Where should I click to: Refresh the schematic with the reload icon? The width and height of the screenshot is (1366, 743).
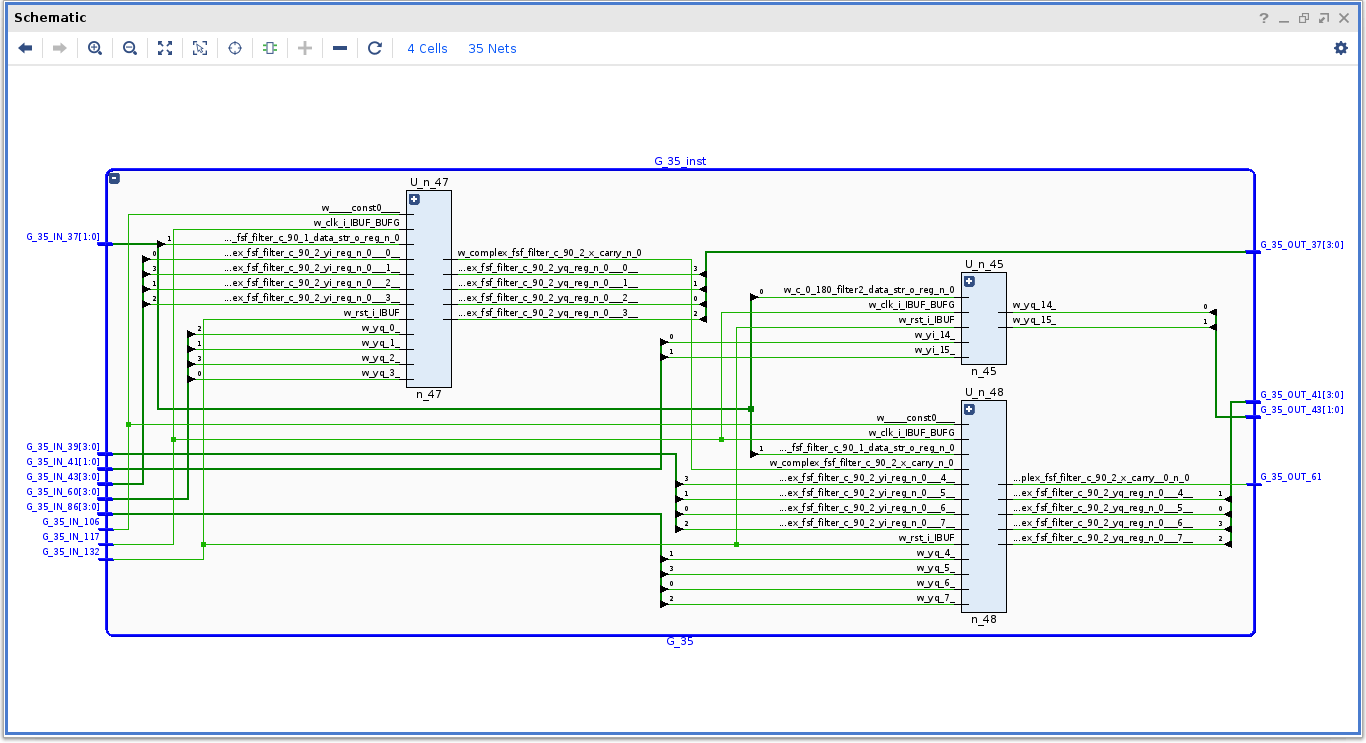(x=375, y=48)
